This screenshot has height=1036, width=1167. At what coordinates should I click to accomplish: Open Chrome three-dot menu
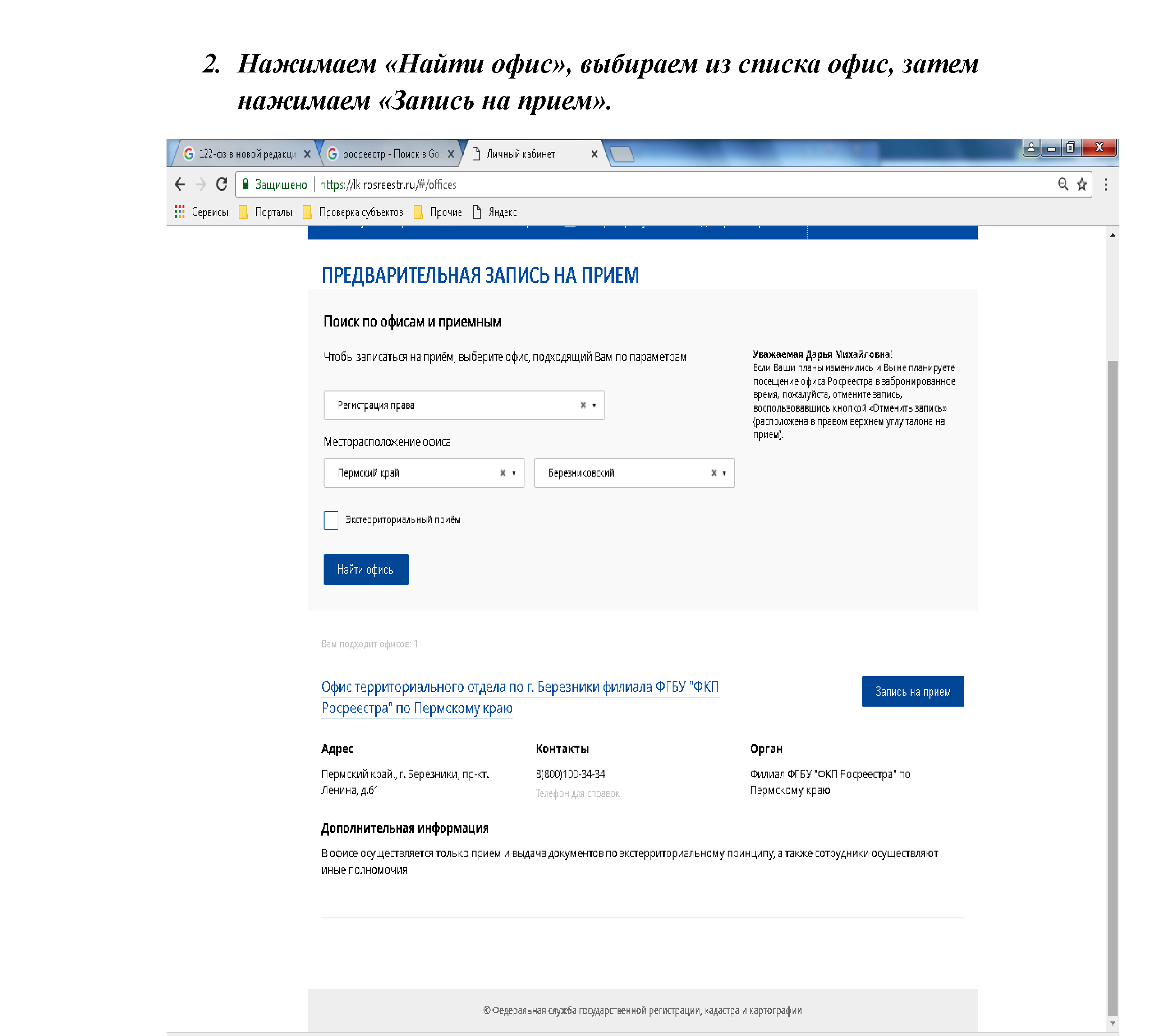pyautogui.click(x=1106, y=184)
